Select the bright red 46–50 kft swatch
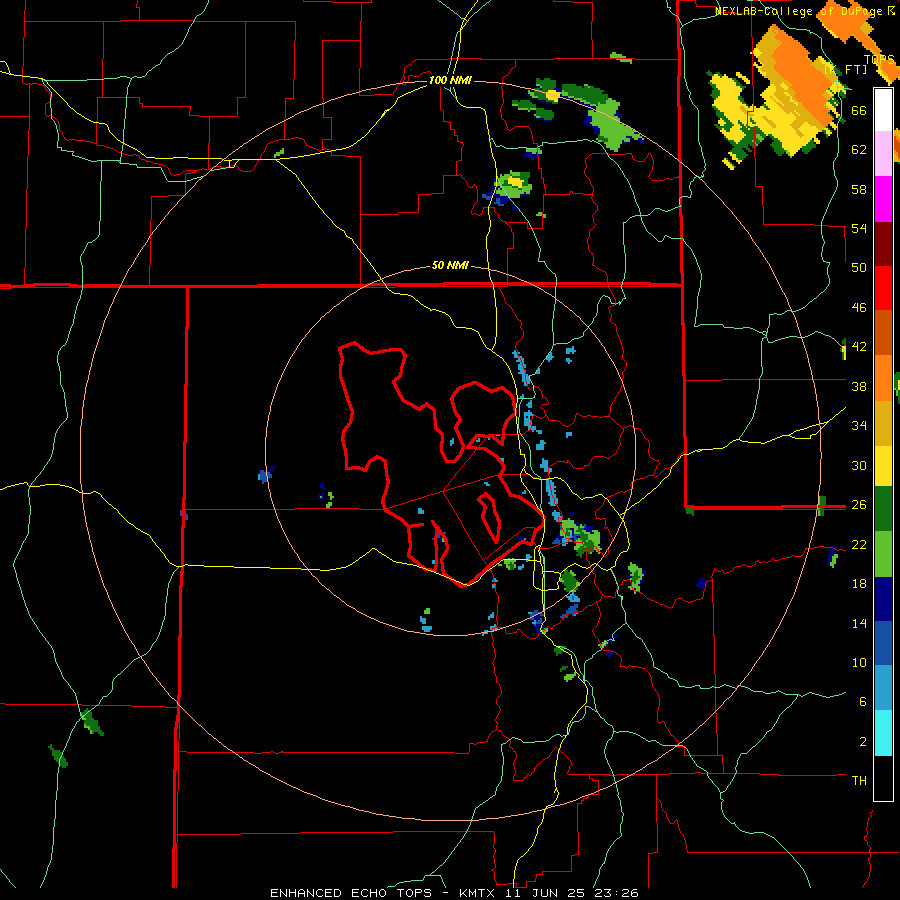900x900 pixels. tap(883, 288)
